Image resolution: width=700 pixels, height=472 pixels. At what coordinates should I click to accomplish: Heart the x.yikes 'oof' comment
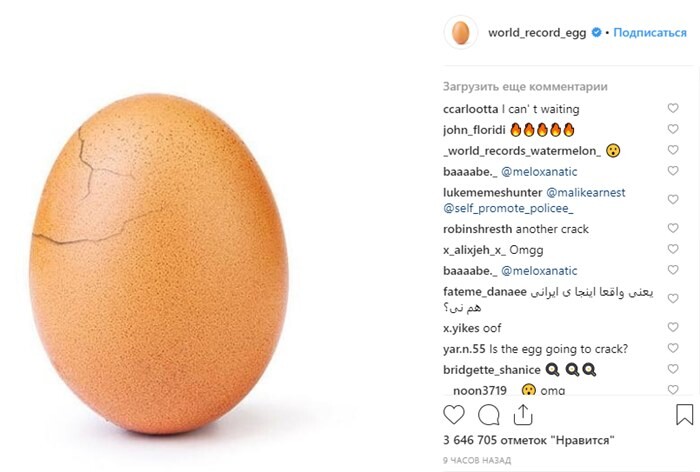[x=673, y=327]
